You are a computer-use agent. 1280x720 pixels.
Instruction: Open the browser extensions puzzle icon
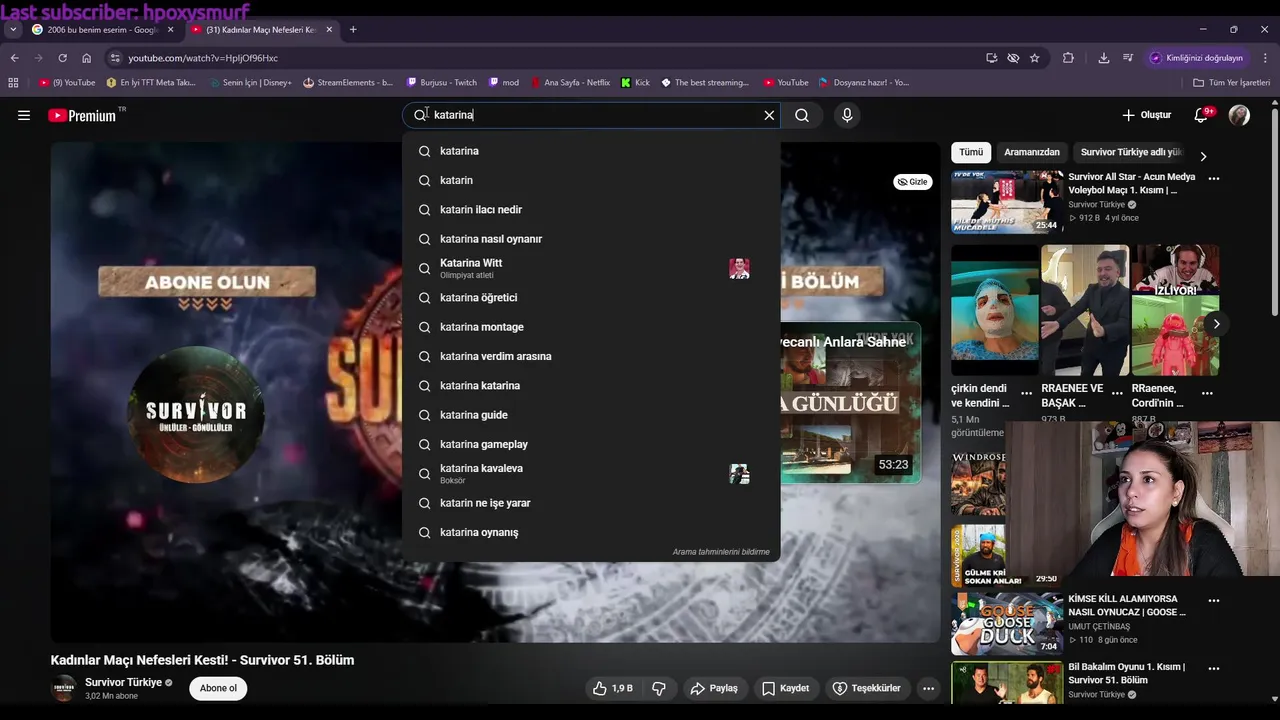tap(1068, 58)
